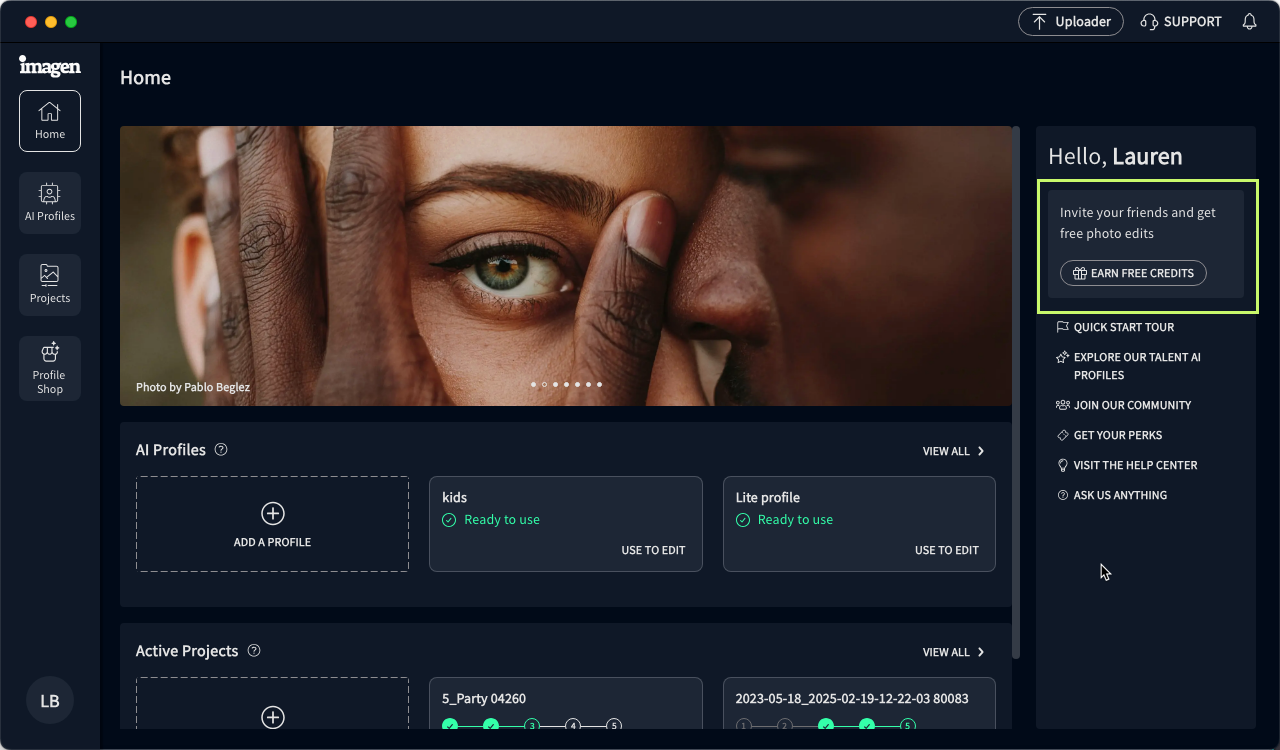The height and width of the screenshot is (750, 1280).
Task: Open the notifications bell
Action: tap(1249, 21)
